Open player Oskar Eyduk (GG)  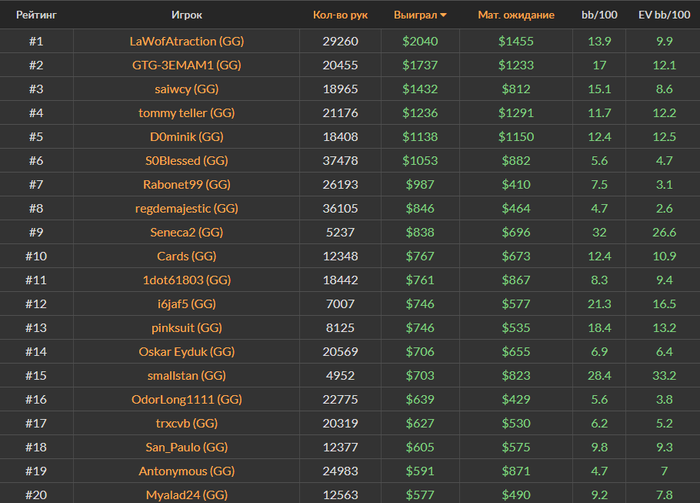[187, 352]
